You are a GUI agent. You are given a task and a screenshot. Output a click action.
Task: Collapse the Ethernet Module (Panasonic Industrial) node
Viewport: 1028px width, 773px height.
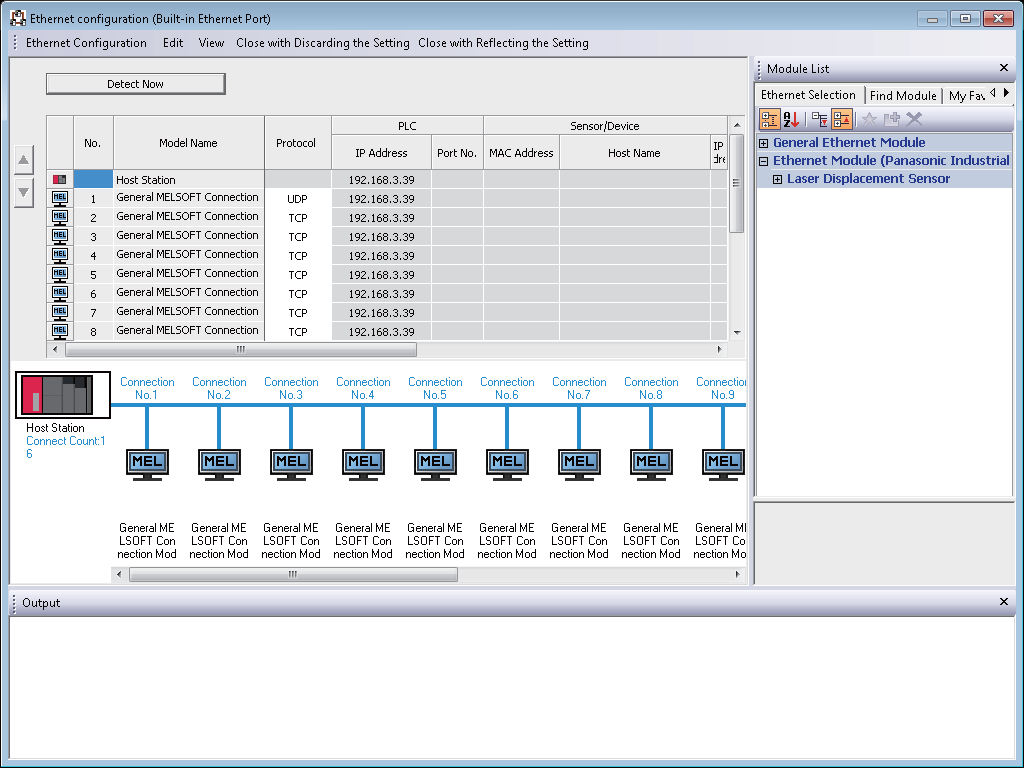pyautogui.click(x=764, y=161)
